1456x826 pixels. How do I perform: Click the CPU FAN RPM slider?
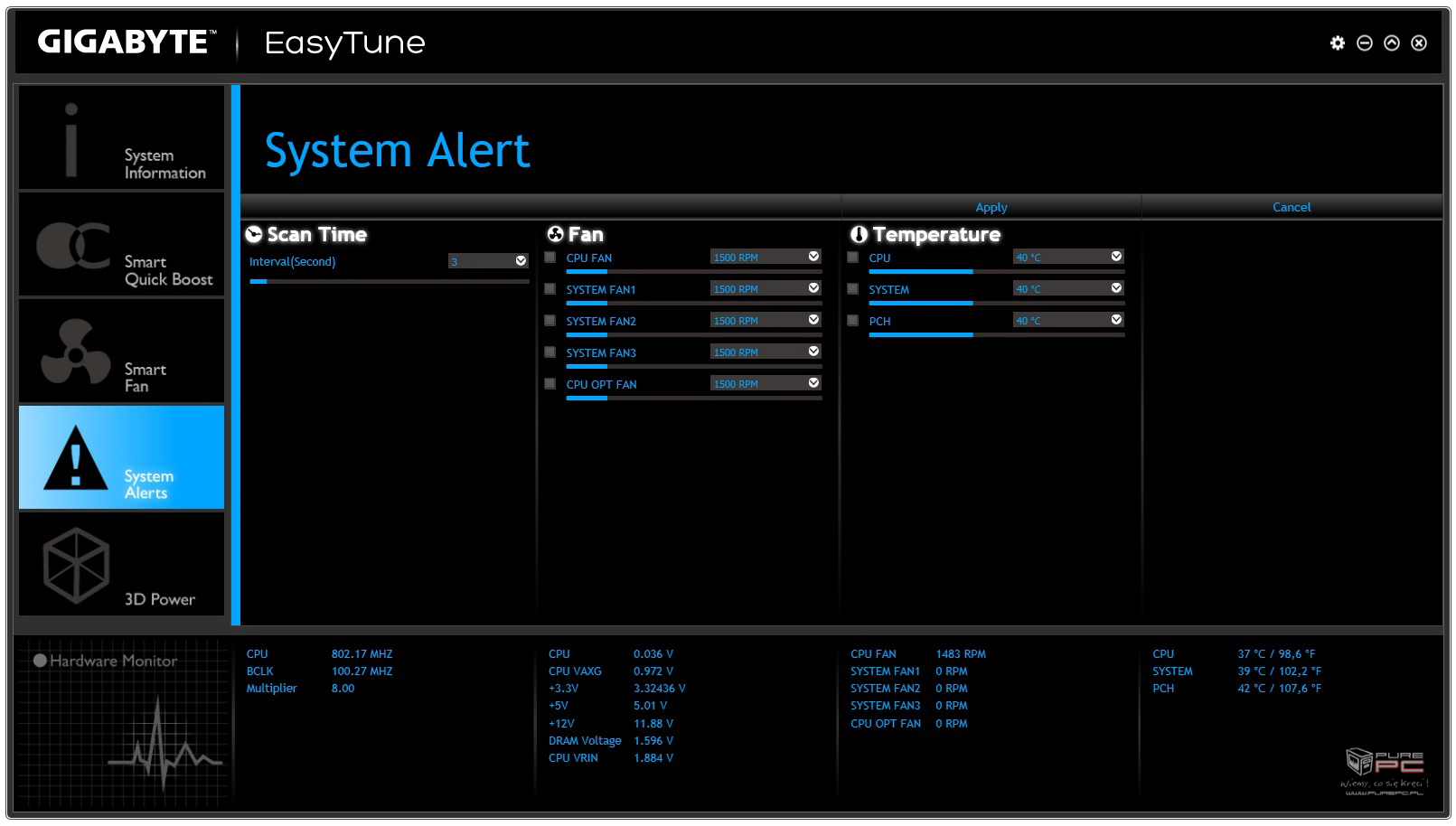694,271
